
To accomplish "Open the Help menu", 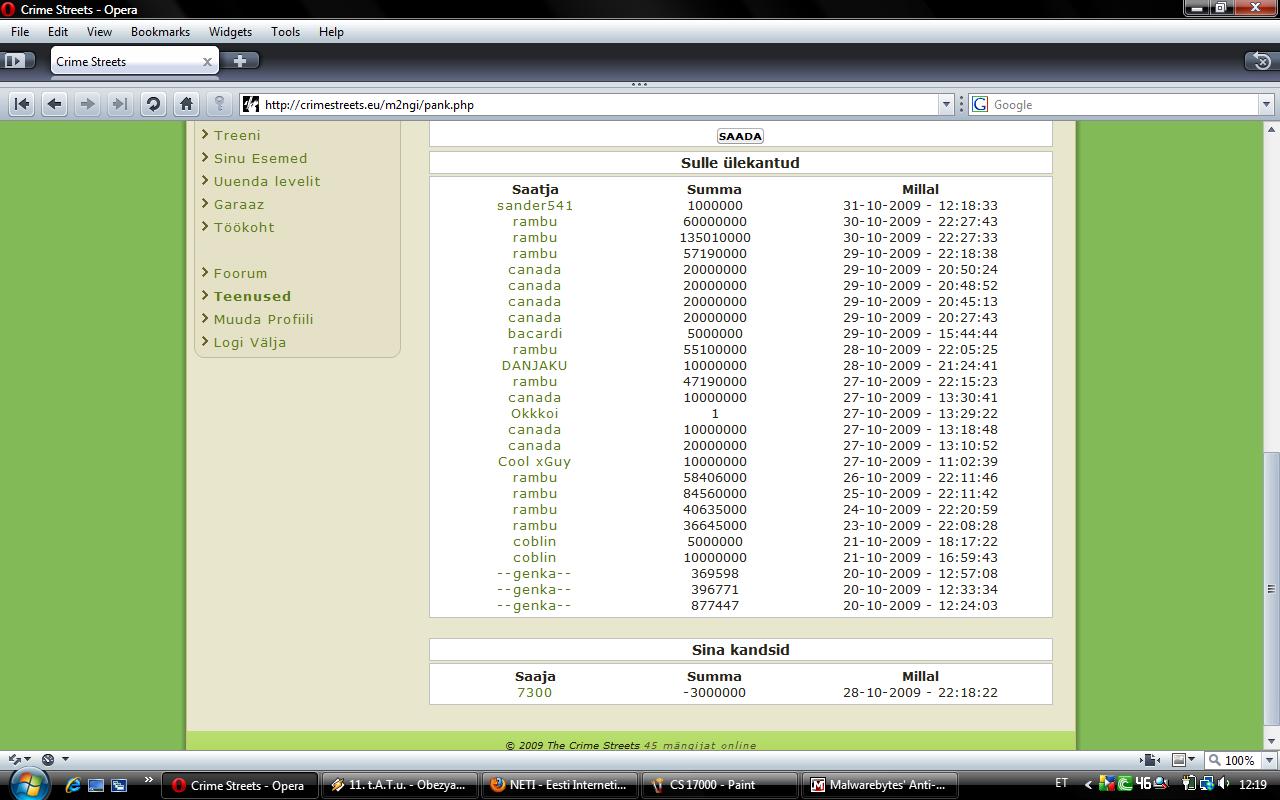I will 331,31.
